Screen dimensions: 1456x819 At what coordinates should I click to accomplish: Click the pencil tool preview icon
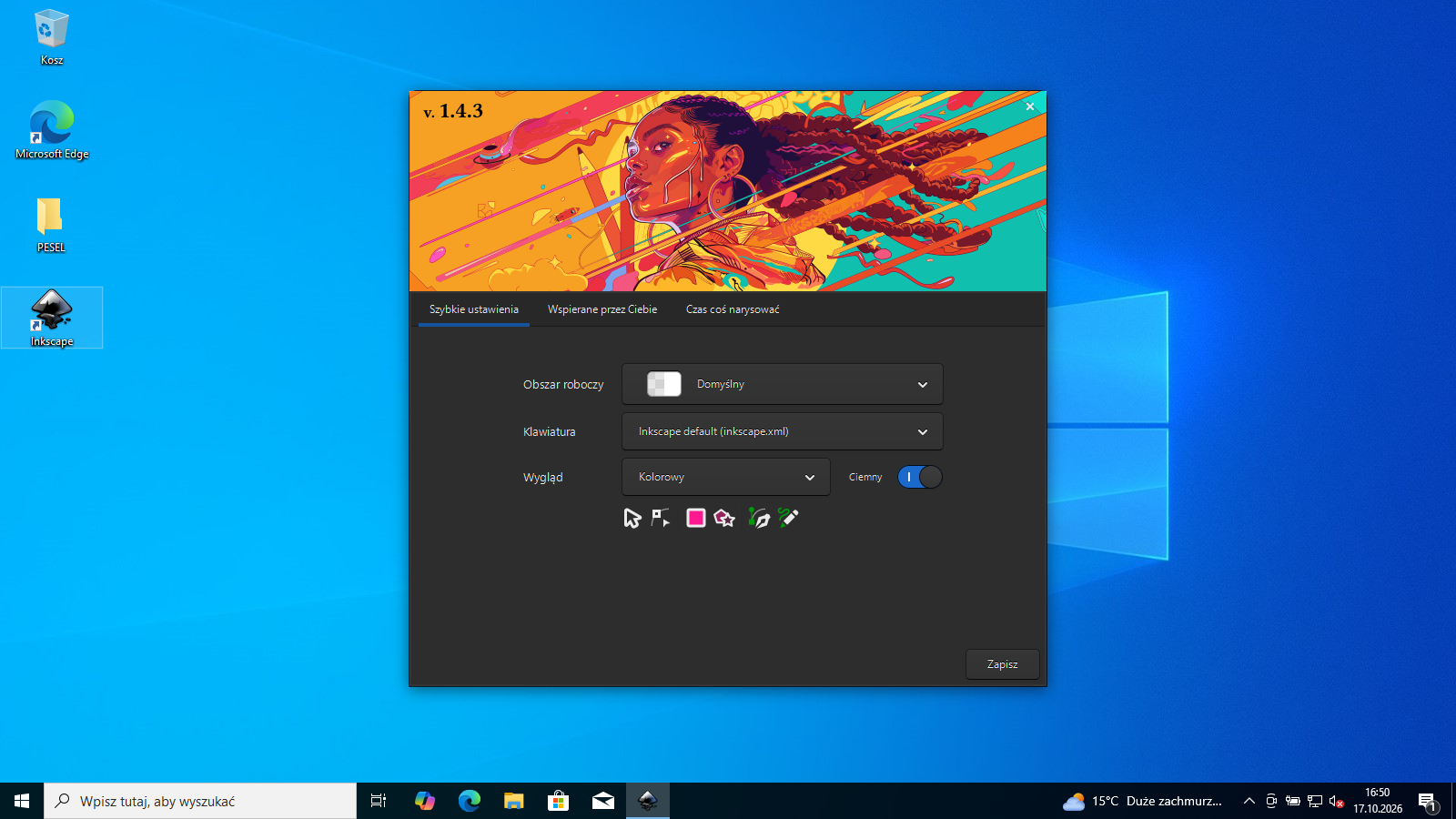pyautogui.click(x=788, y=518)
